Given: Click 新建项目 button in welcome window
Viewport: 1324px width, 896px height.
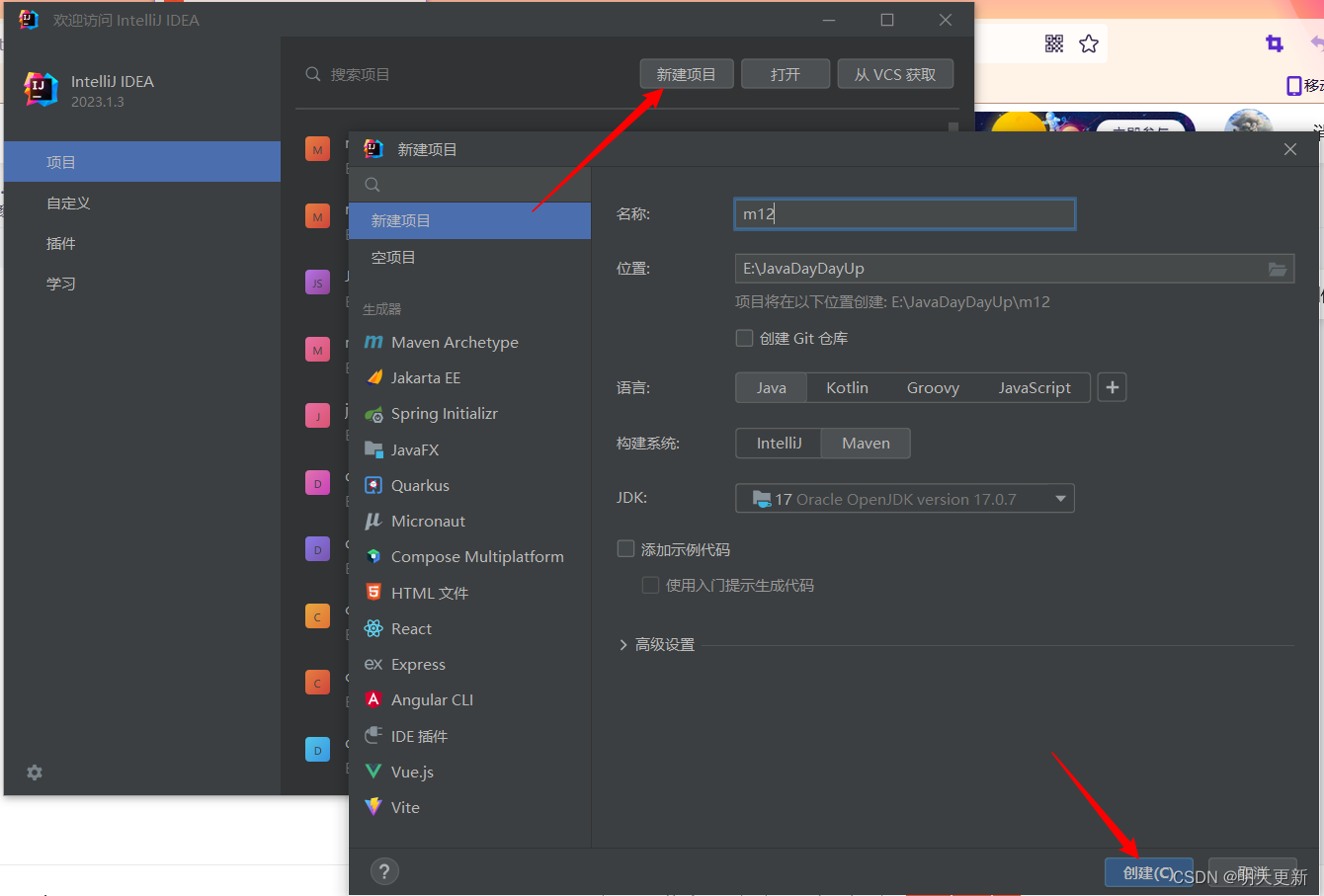Looking at the screenshot, I should coord(687,74).
